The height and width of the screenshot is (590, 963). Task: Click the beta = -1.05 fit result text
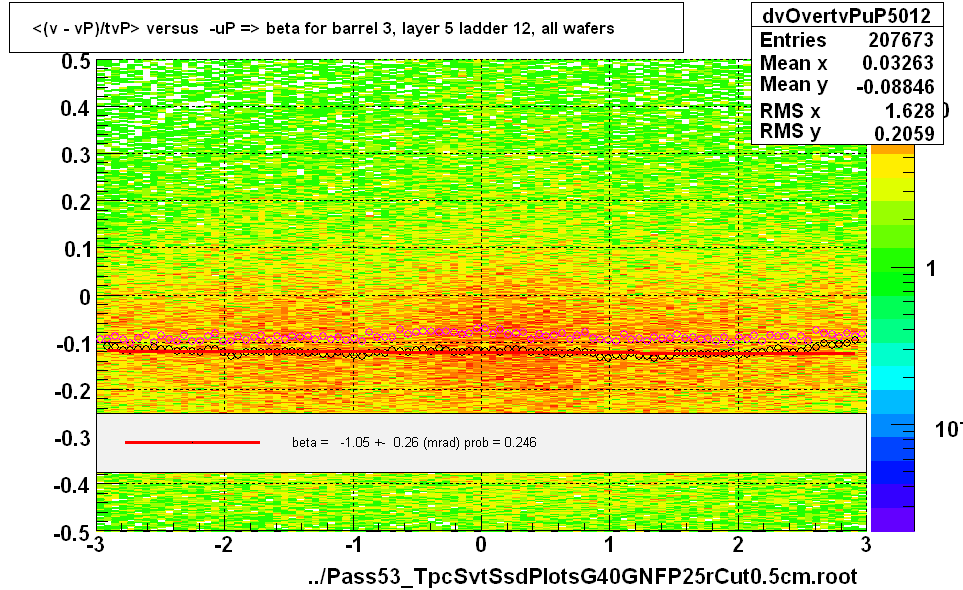pos(414,442)
